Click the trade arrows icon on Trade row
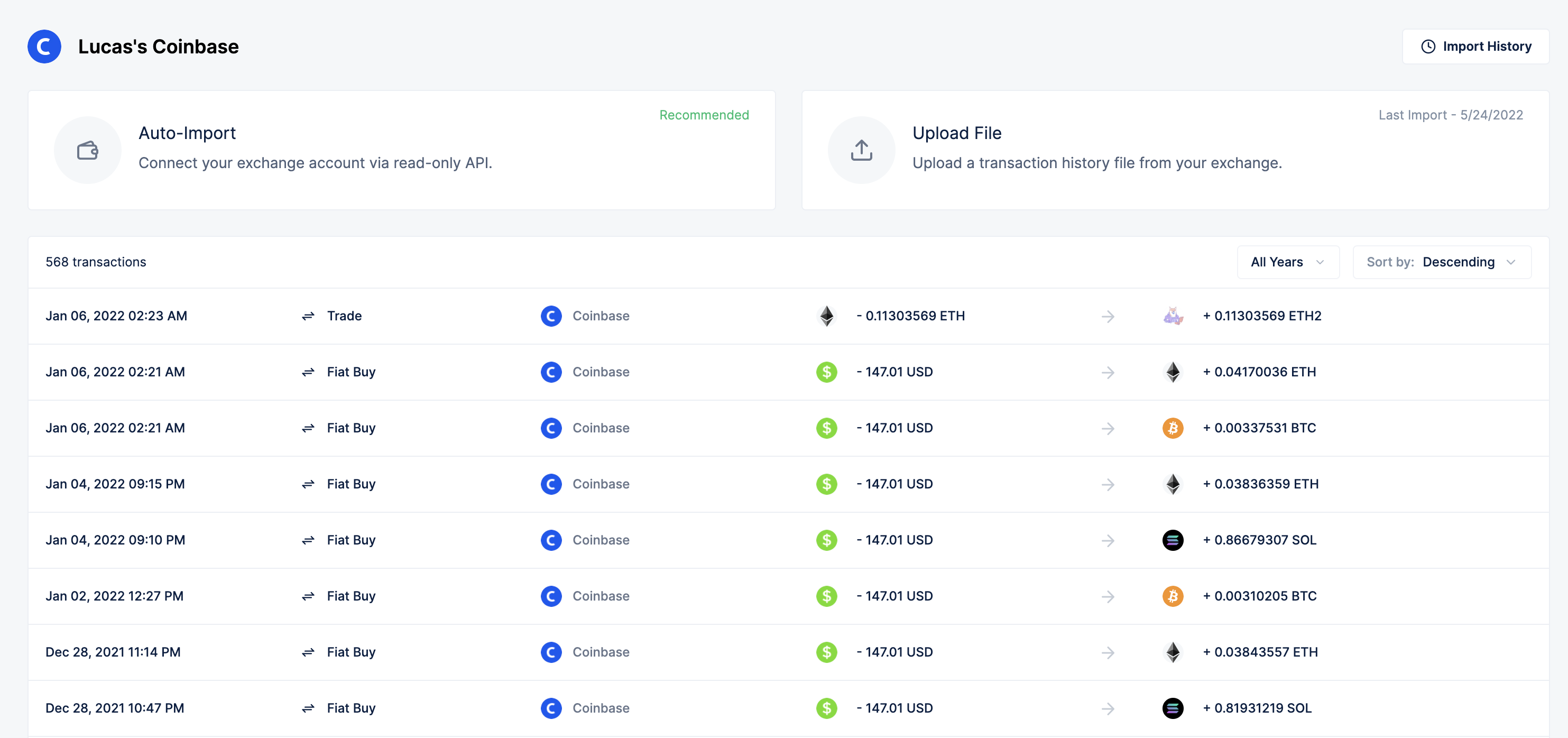 308,316
